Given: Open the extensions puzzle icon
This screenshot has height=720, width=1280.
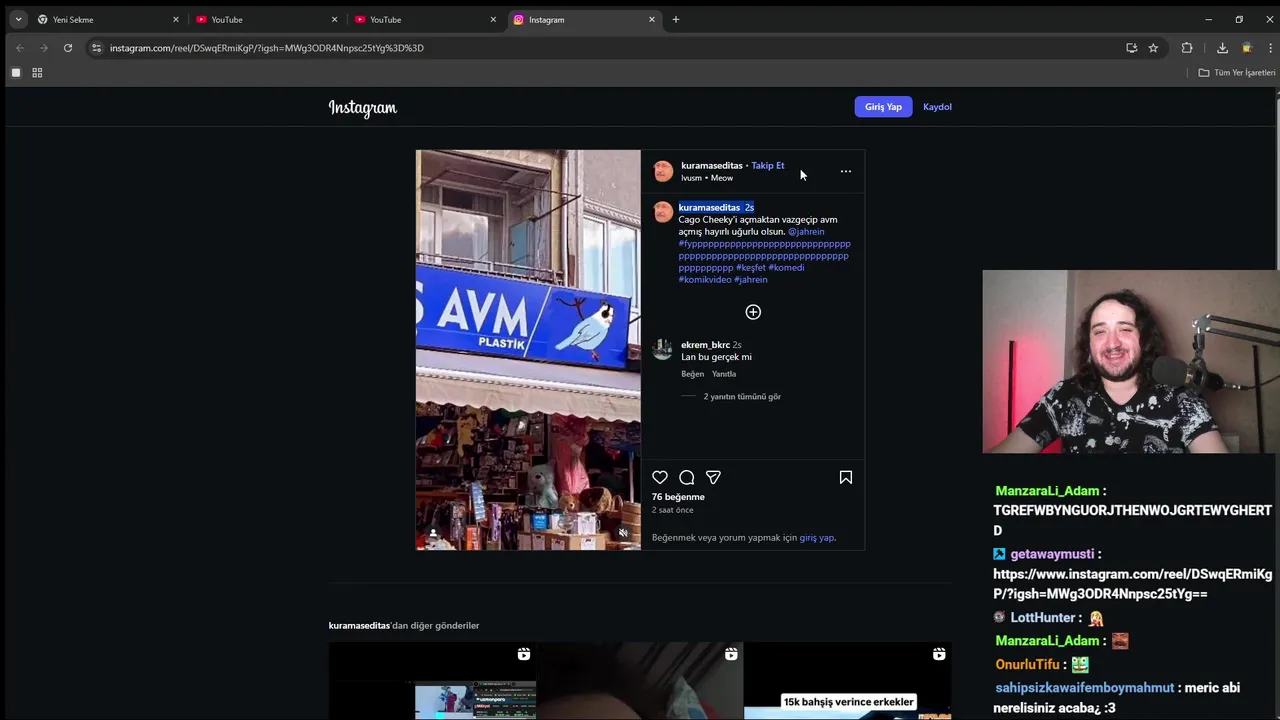Looking at the screenshot, I should coord(1187,48).
